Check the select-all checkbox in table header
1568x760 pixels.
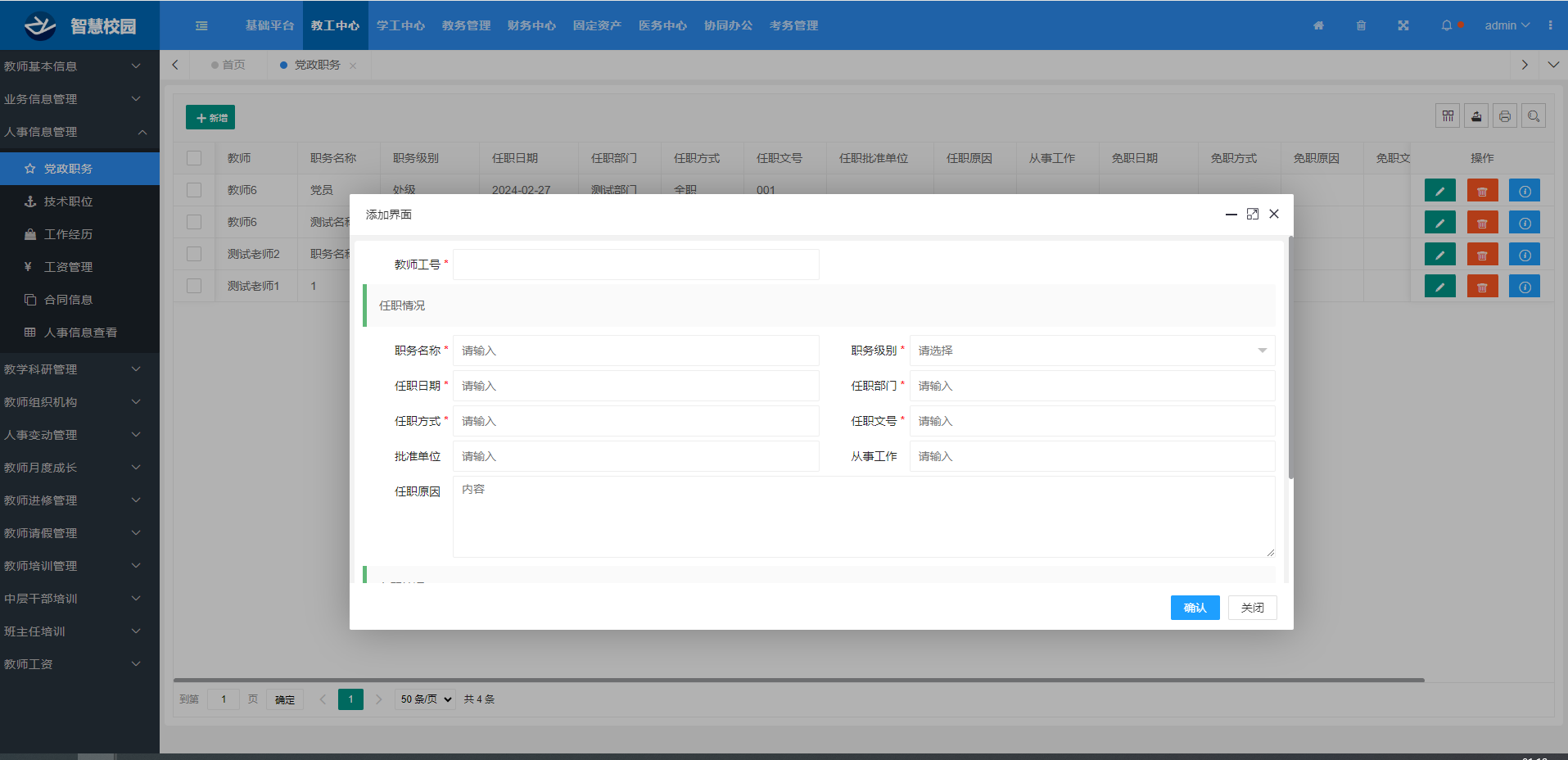click(x=194, y=158)
